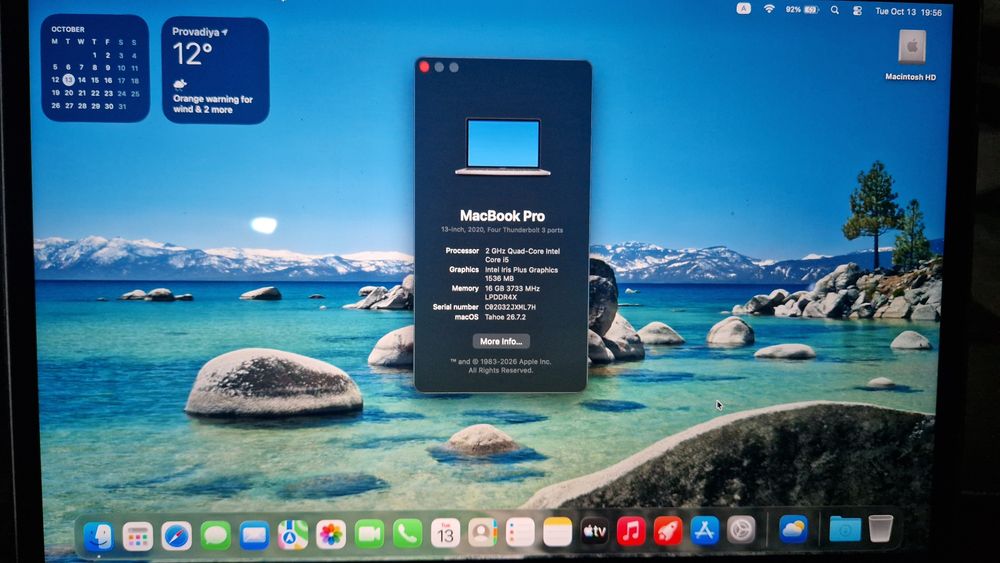
Task: Click the macOS version Tahoe 26.7.2
Action: point(505,317)
